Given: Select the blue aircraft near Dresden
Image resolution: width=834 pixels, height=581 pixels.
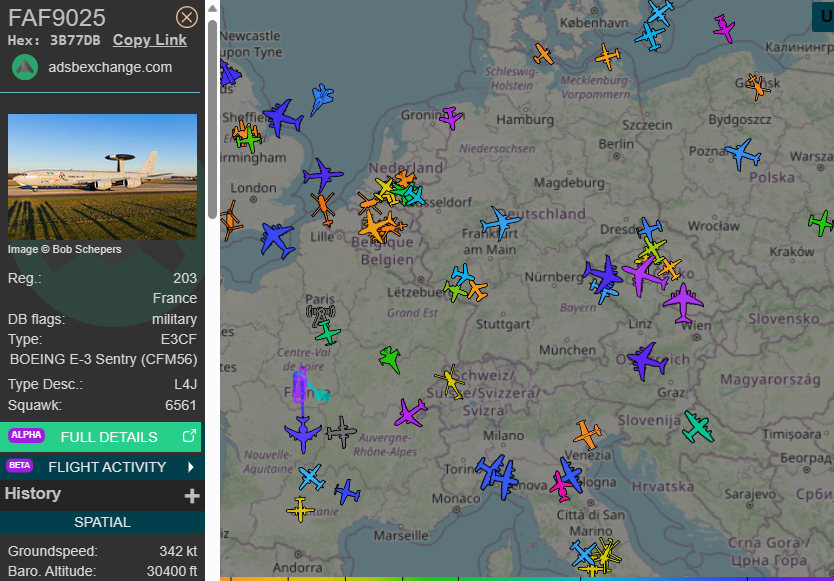Looking at the screenshot, I should [x=649, y=229].
